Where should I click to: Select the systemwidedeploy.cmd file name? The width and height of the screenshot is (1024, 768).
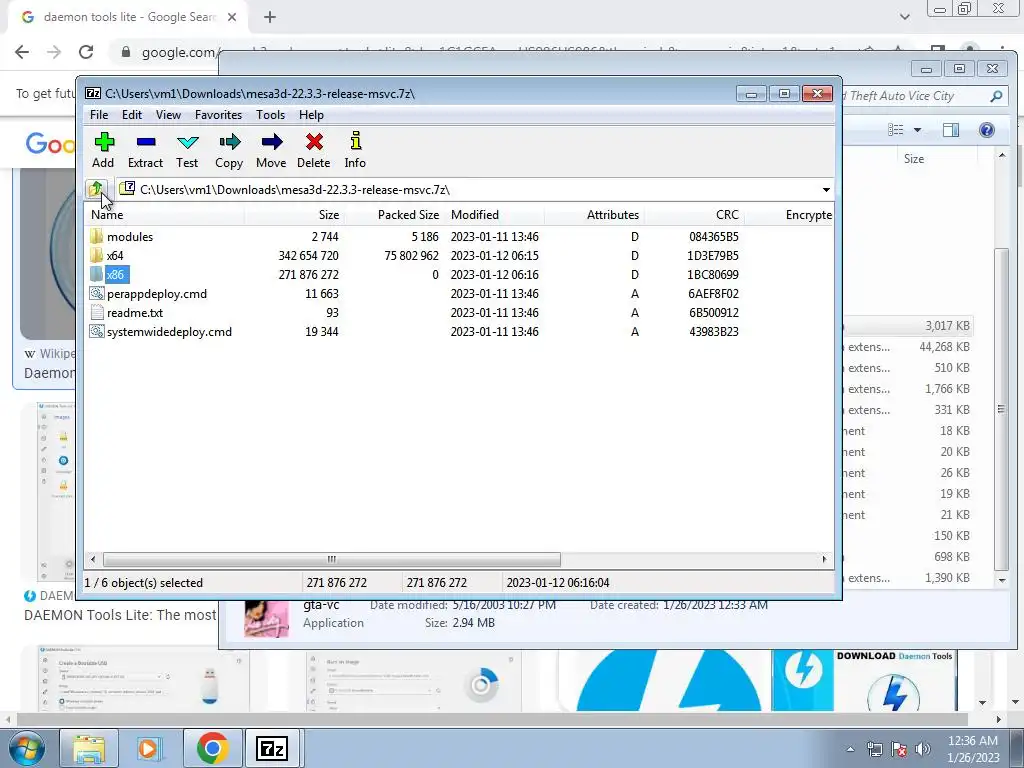pos(169,331)
